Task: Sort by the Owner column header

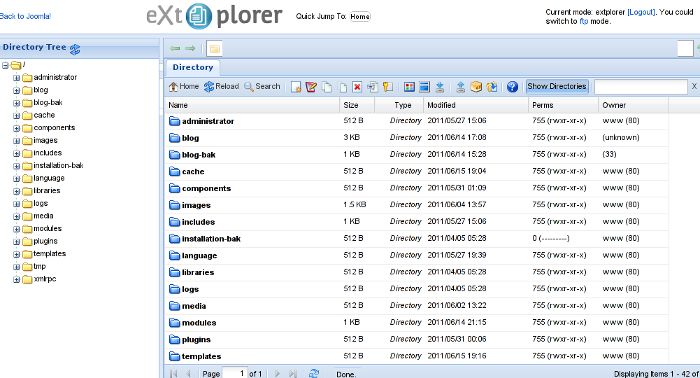Action: [633, 105]
